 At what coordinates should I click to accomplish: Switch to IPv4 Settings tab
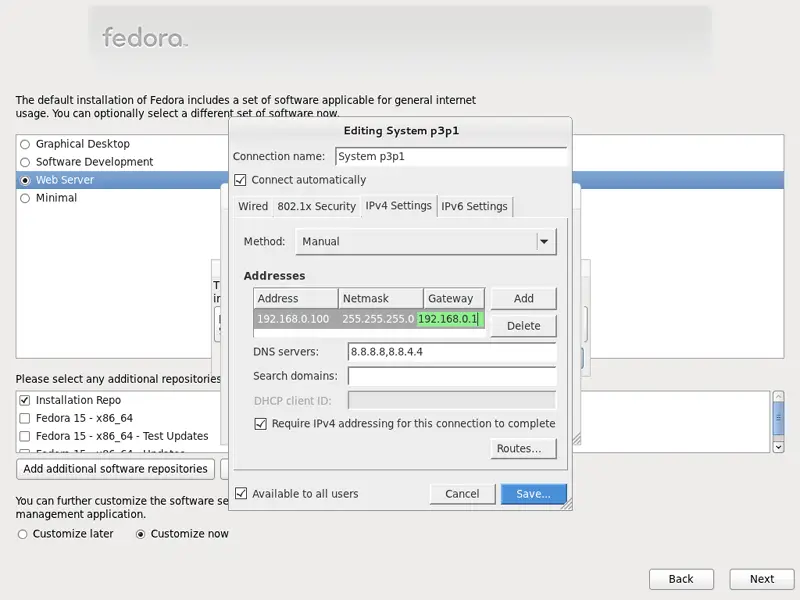tap(398, 206)
